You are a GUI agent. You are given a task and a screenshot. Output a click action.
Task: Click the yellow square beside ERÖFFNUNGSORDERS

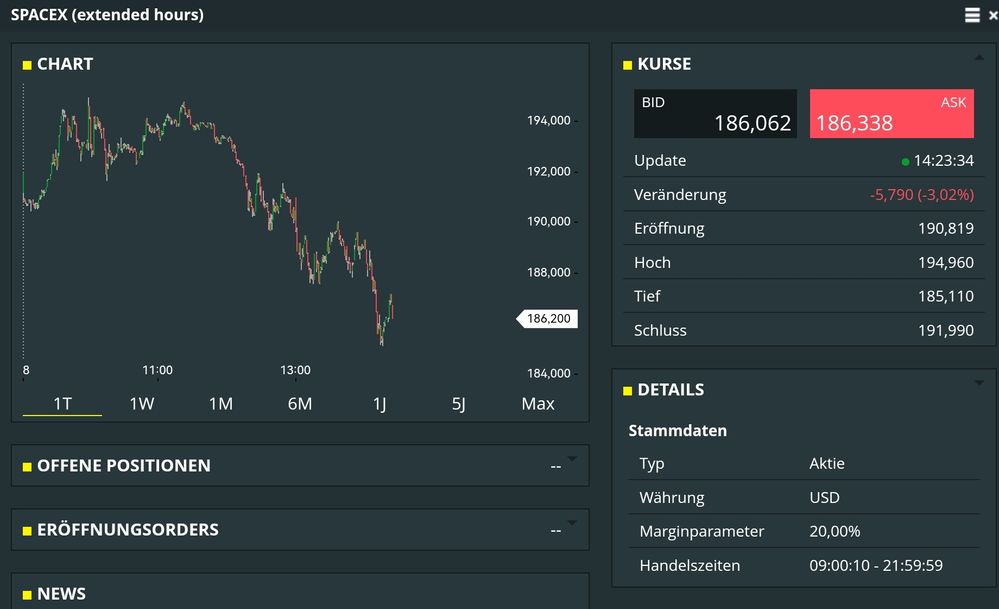click(27, 531)
